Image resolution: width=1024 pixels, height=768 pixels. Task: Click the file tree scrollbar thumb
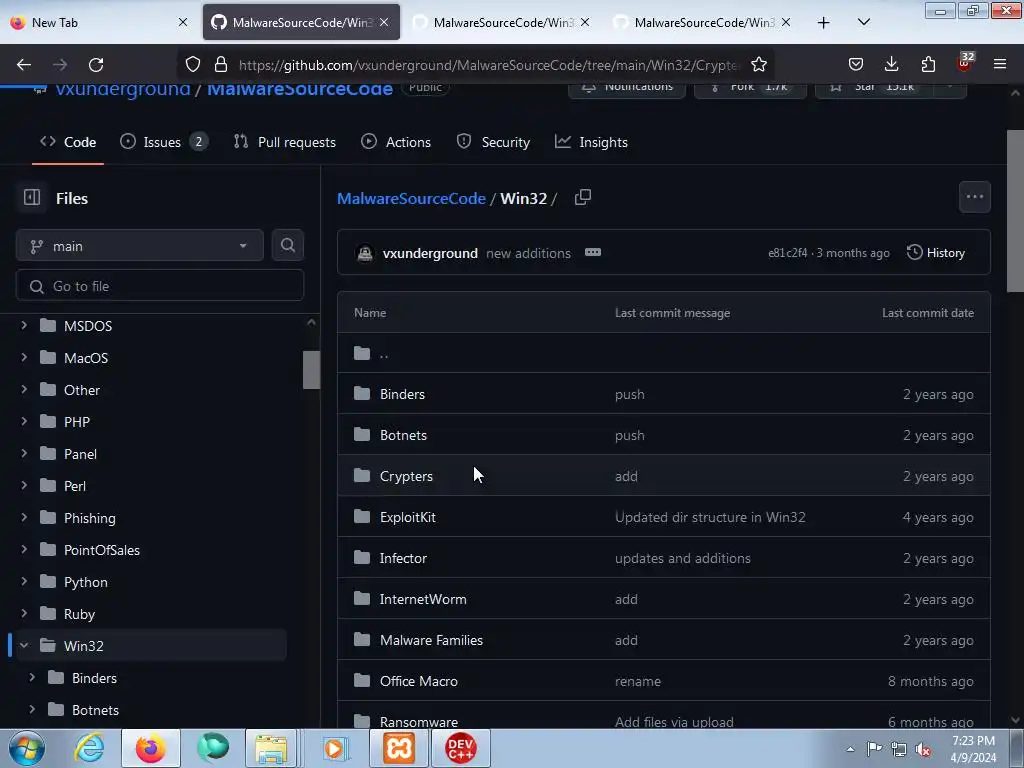pos(311,370)
